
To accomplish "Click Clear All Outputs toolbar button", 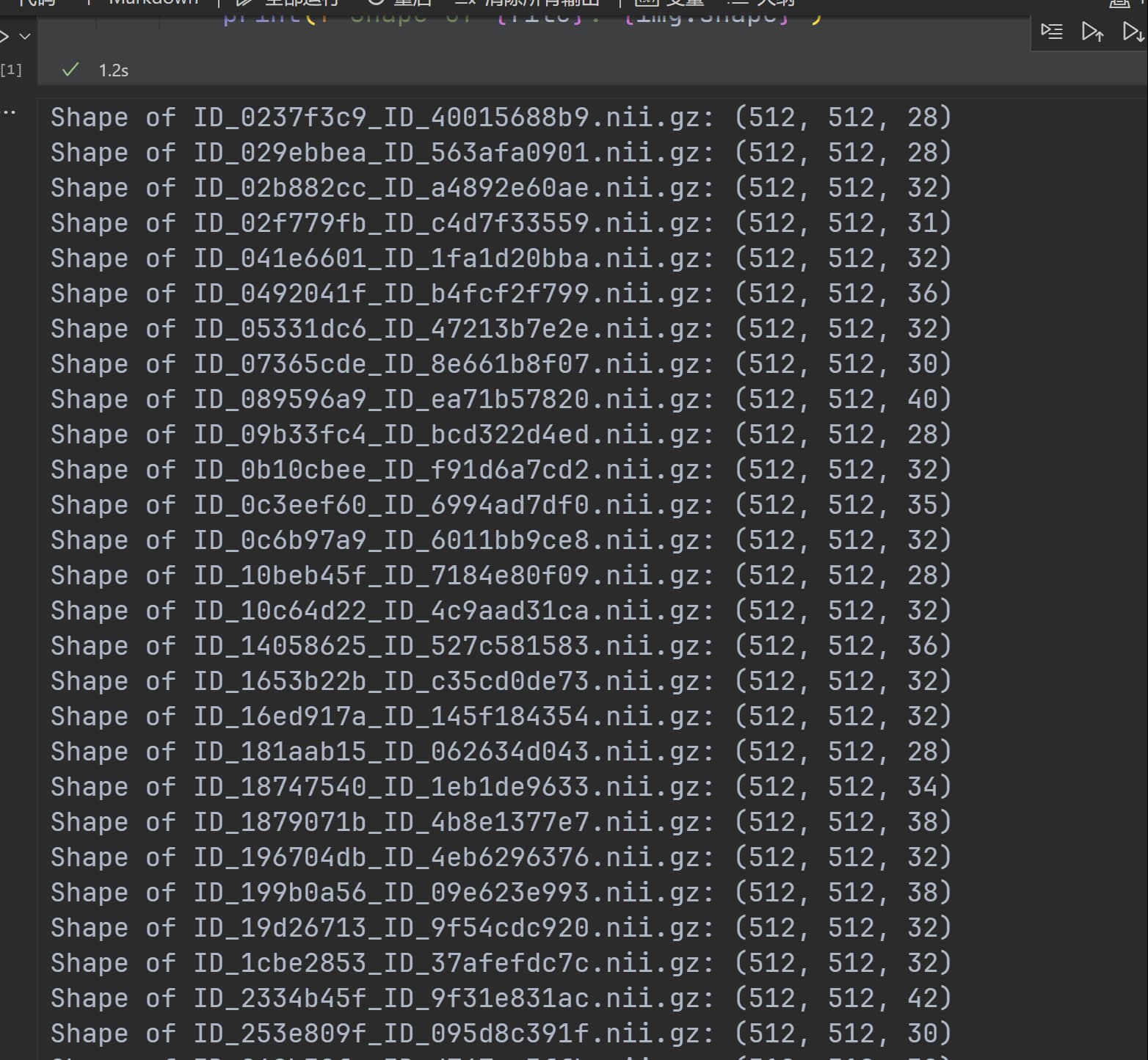I will click(528, 3).
